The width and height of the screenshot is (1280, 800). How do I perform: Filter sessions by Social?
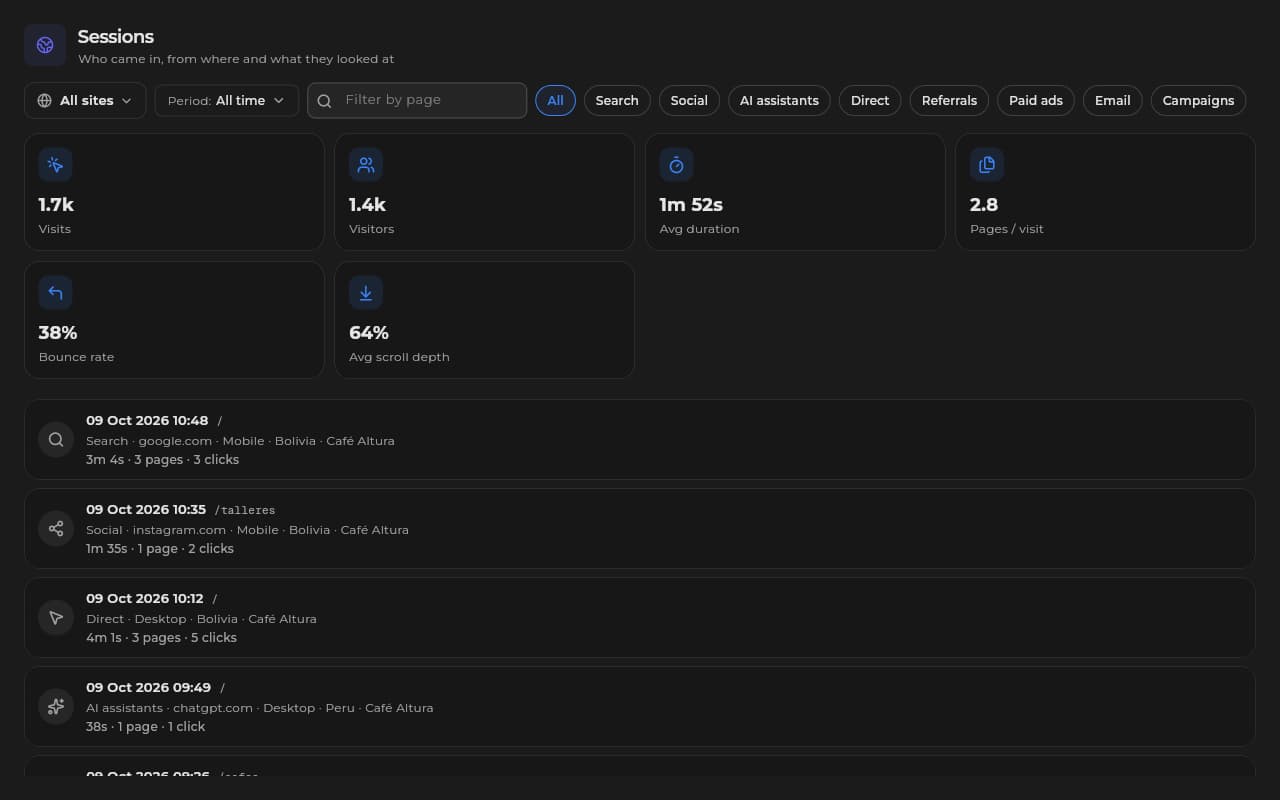689,100
